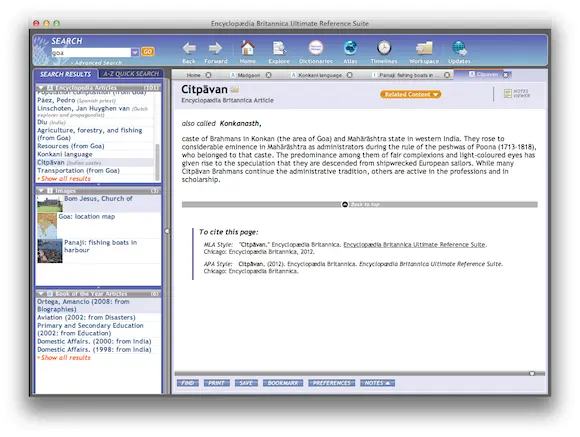Close the Citpavan tab

[x=506, y=75]
